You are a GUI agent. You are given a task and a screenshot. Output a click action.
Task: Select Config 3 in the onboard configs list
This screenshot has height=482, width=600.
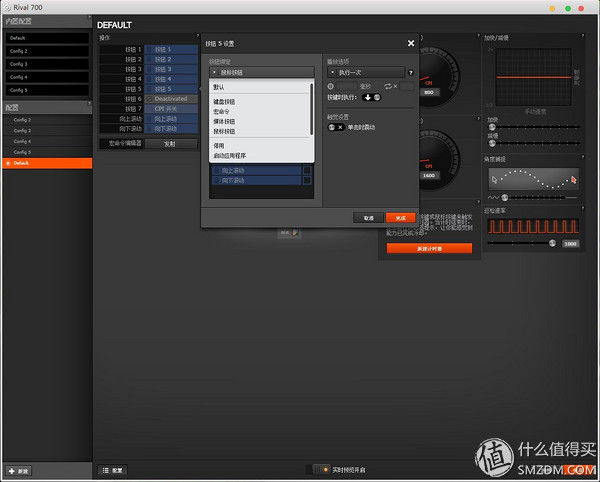point(20,63)
